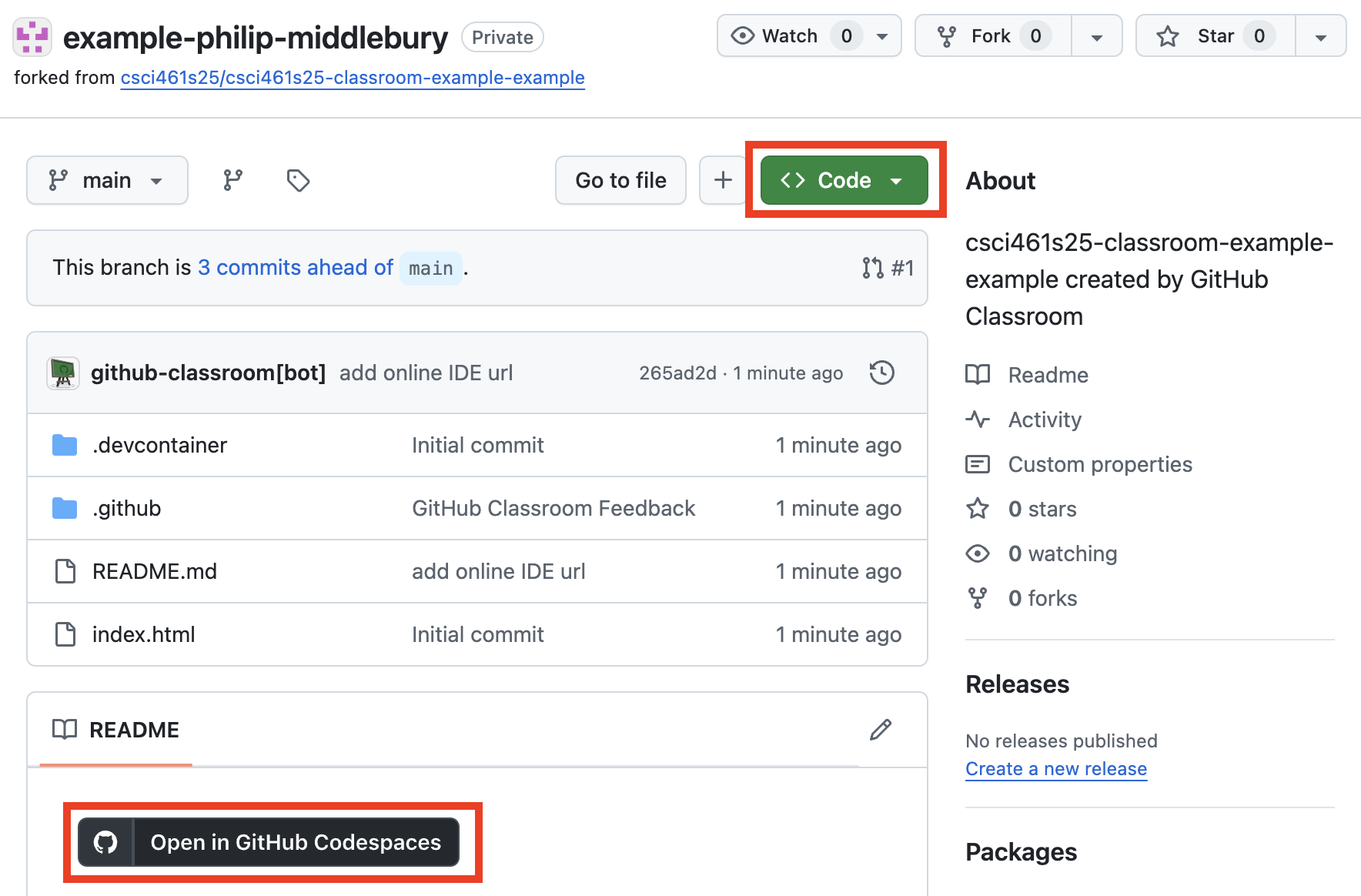Viewport: 1361px width, 896px height.
Task: Click the Private visibility badge
Action: pyautogui.click(x=502, y=37)
